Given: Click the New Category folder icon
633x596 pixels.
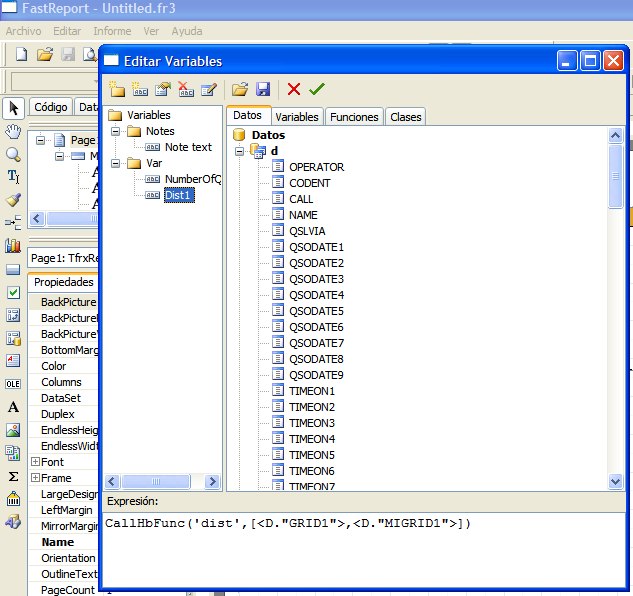Looking at the screenshot, I should click(x=117, y=89).
